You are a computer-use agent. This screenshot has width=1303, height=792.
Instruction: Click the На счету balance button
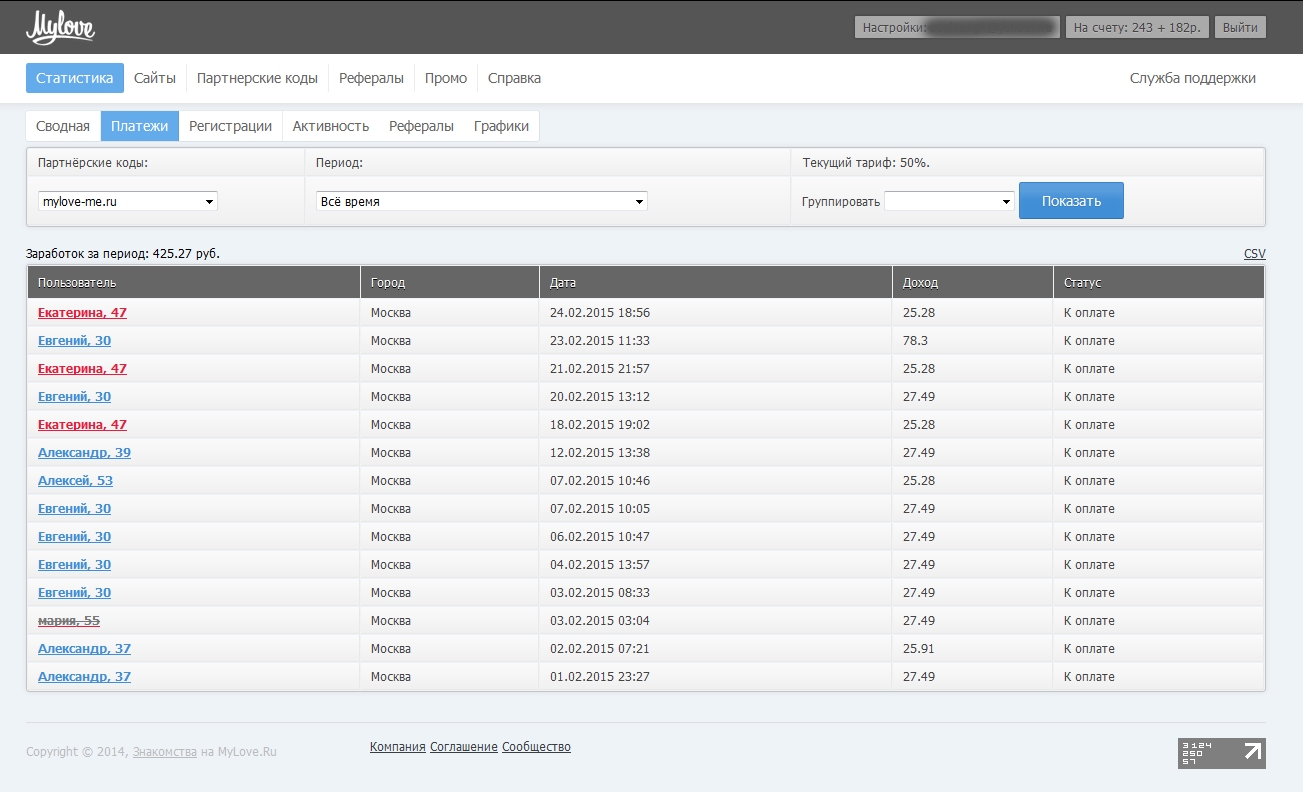(x=1136, y=27)
